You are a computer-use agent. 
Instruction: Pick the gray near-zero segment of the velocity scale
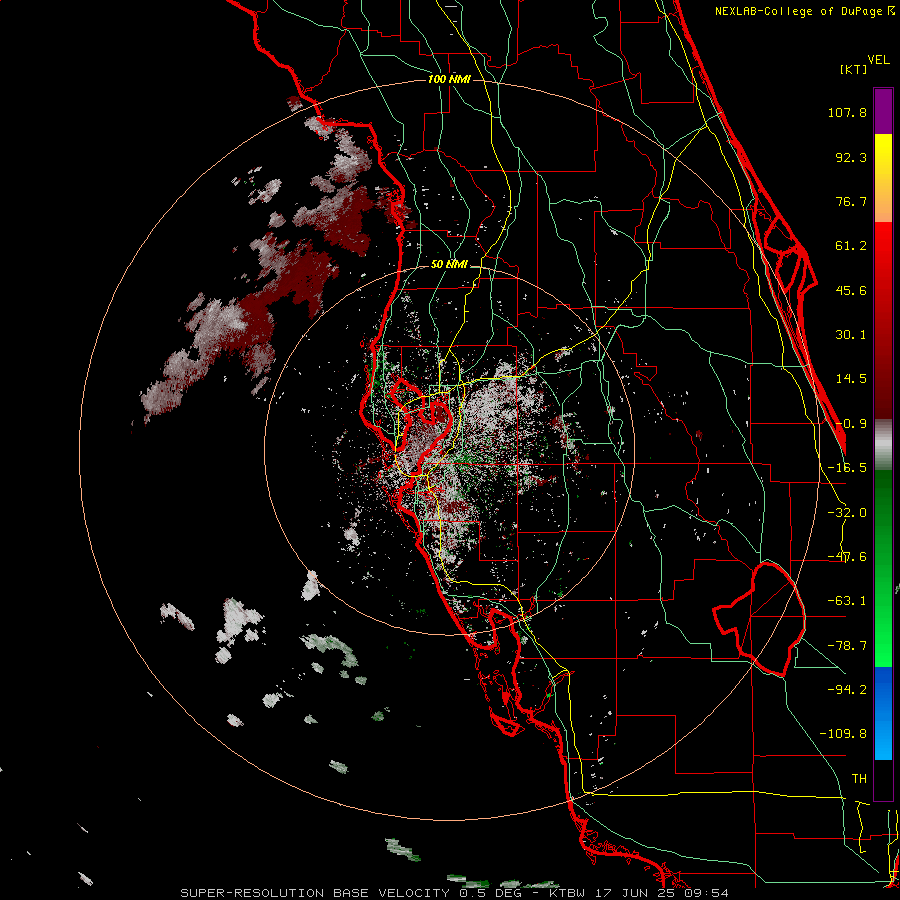coord(883,444)
